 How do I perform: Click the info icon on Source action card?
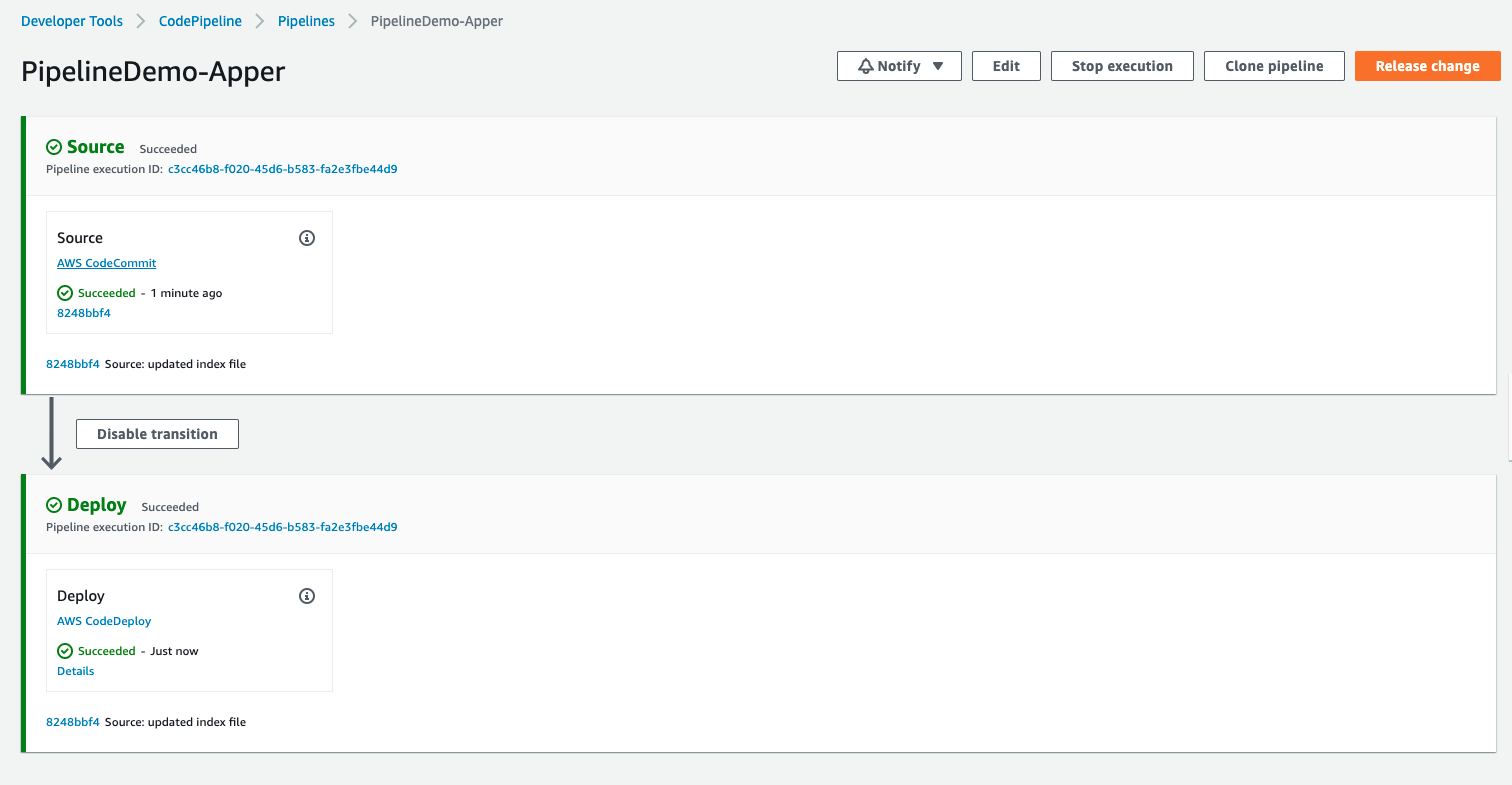pyautogui.click(x=307, y=238)
